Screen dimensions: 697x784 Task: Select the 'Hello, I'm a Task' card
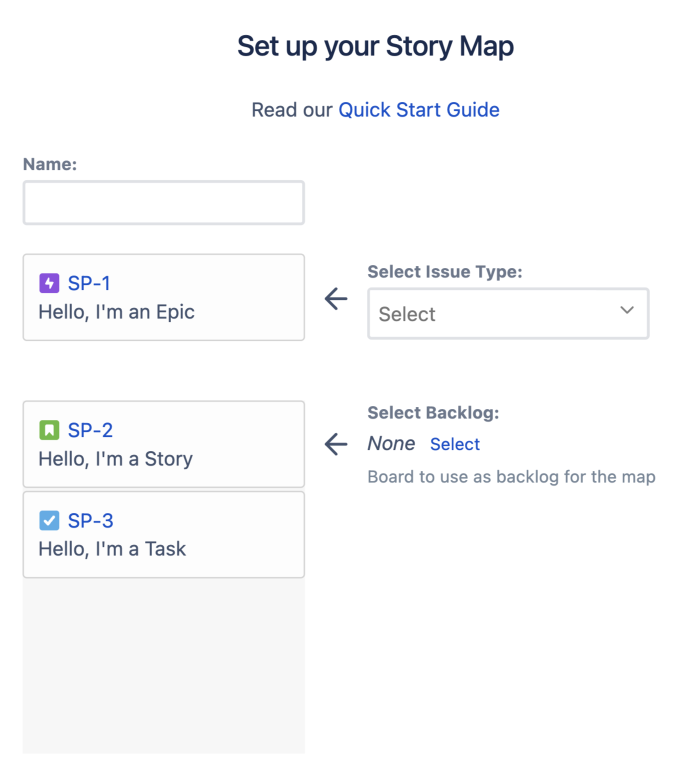coord(164,534)
